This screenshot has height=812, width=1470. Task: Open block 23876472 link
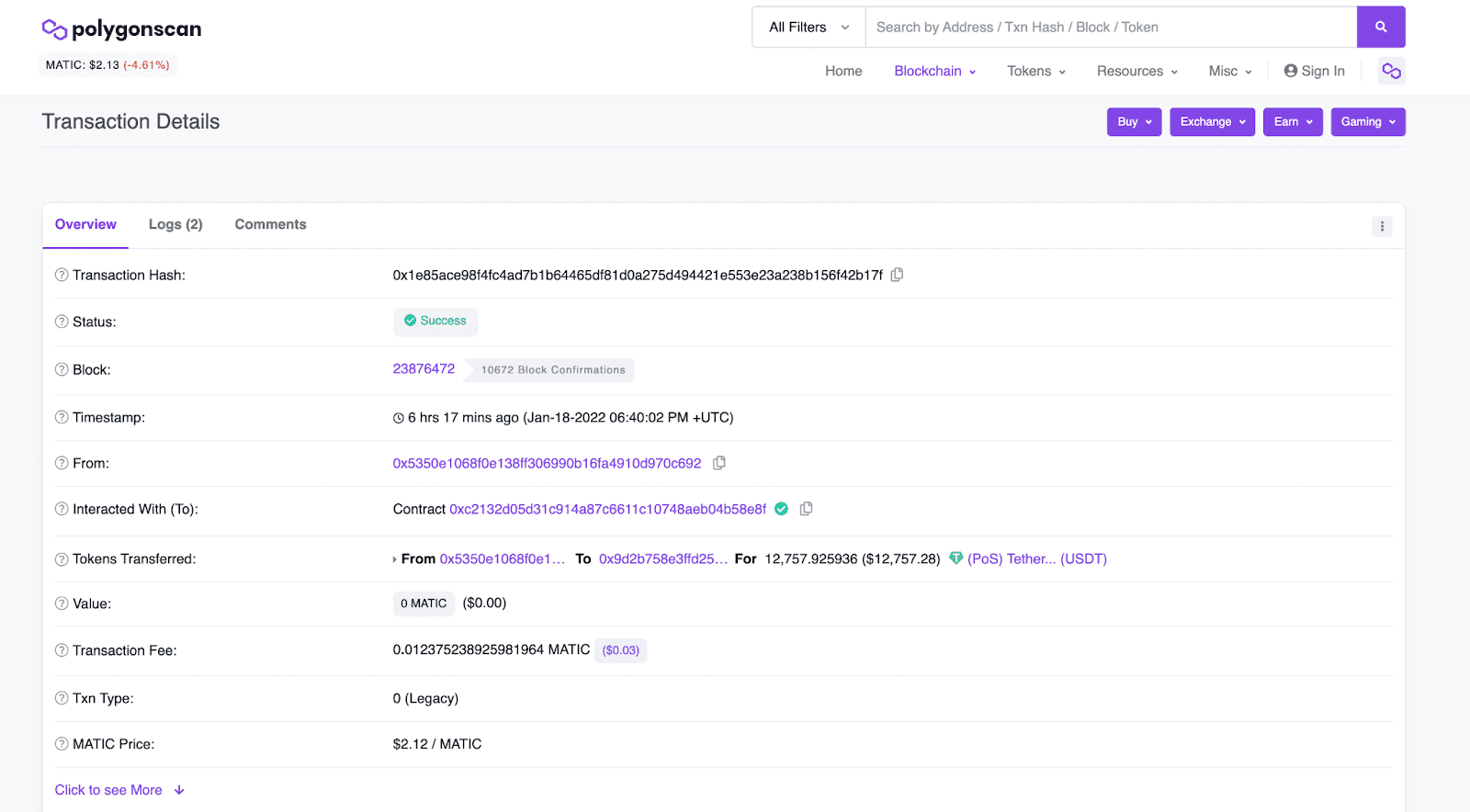pos(424,368)
